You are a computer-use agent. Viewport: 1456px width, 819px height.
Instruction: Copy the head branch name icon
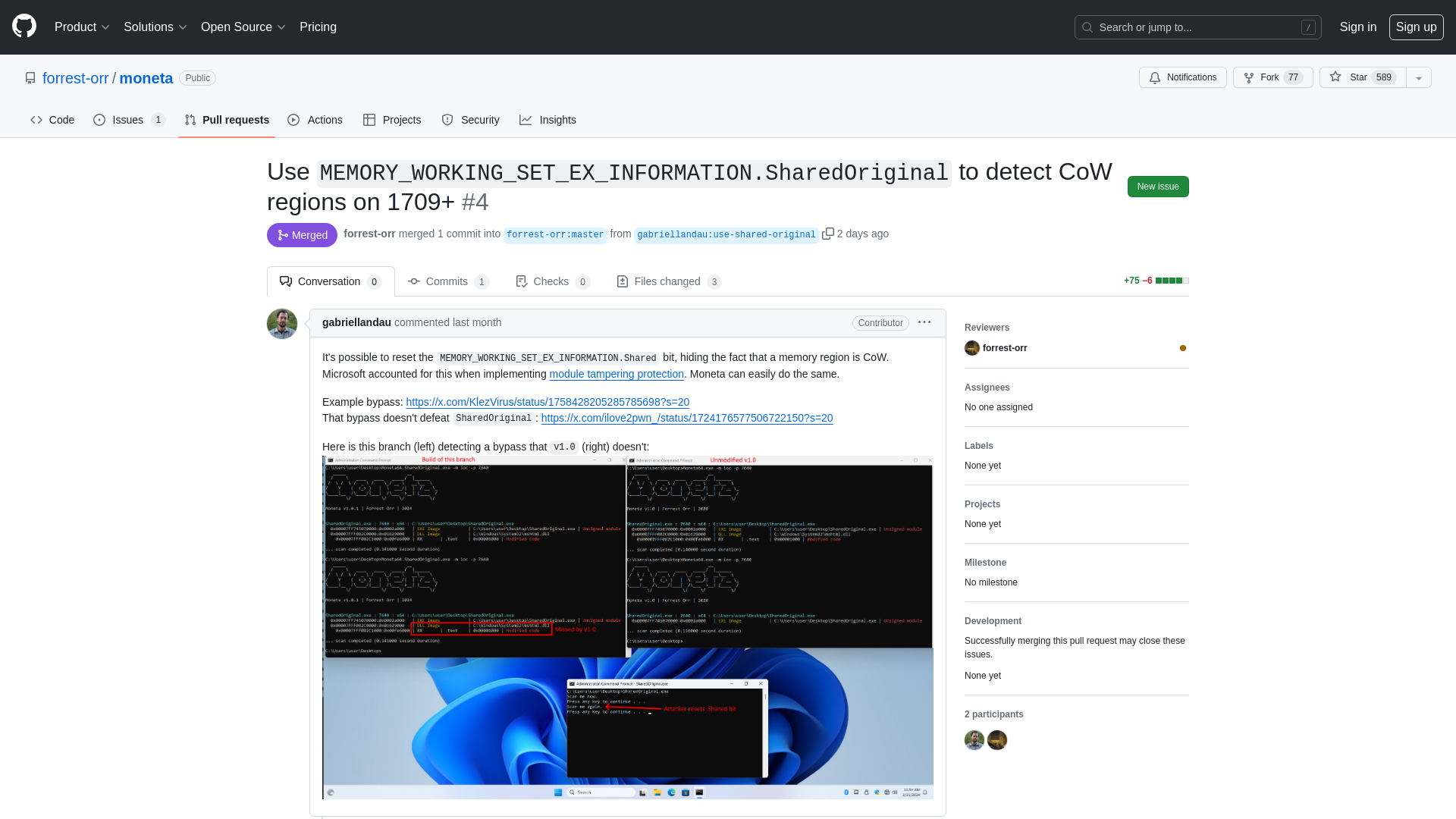tap(828, 234)
